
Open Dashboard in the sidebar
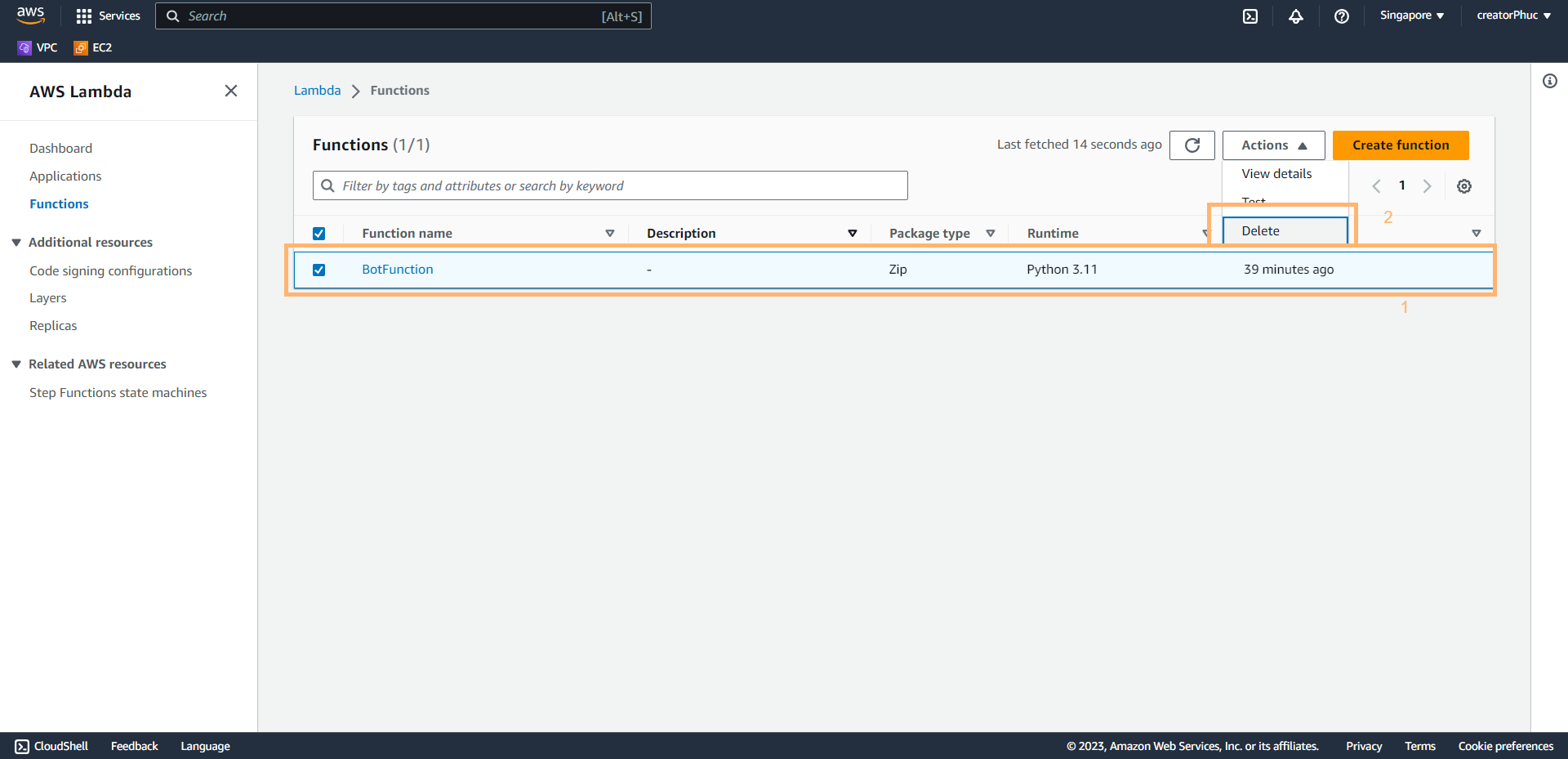coord(61,149)
